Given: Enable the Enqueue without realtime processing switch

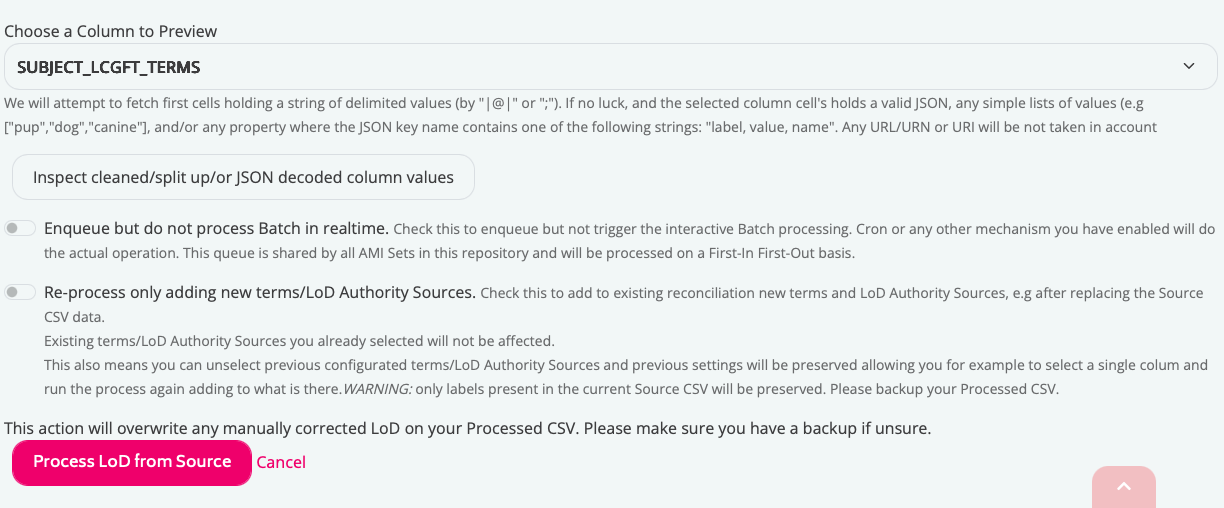Looking at the screenshot, I should pyautogui.click(x=20, y=229).
